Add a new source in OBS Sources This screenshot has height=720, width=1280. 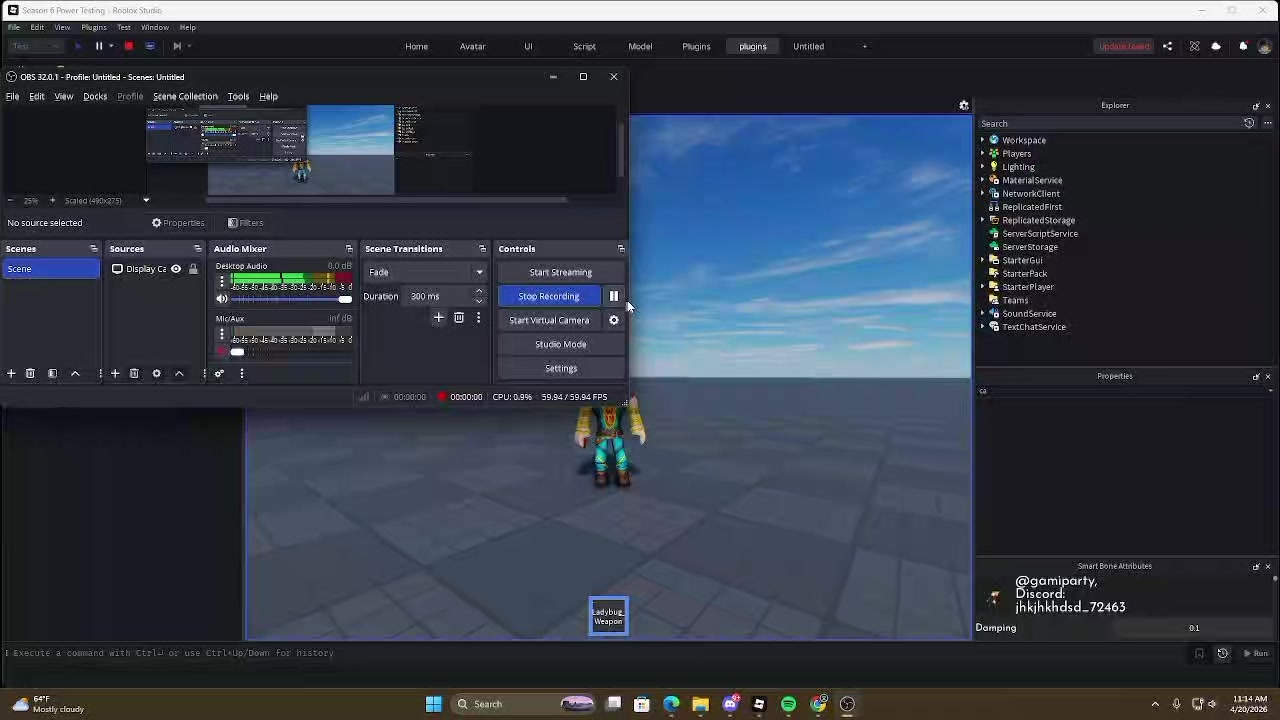[x=115, y=373]
